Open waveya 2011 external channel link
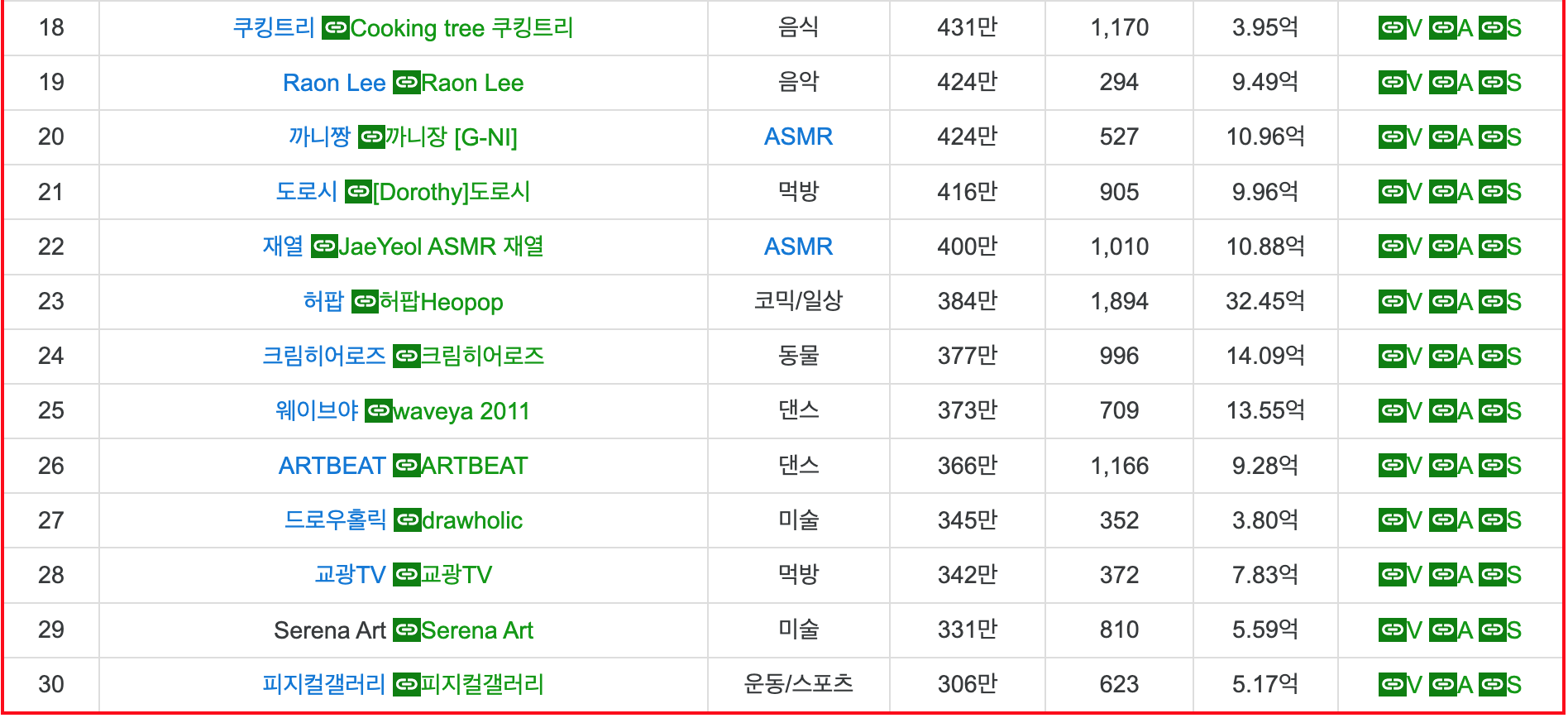This screenshot has height=718, width=1568. pos(447,411)
